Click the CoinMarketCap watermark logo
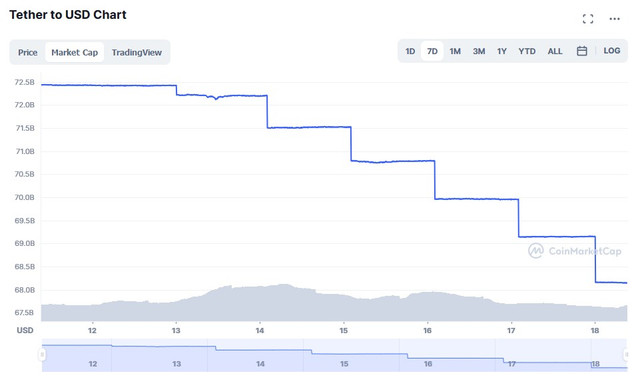Image resolution: width=640 pixels, height=380 pixels. [x=575, y=251]
